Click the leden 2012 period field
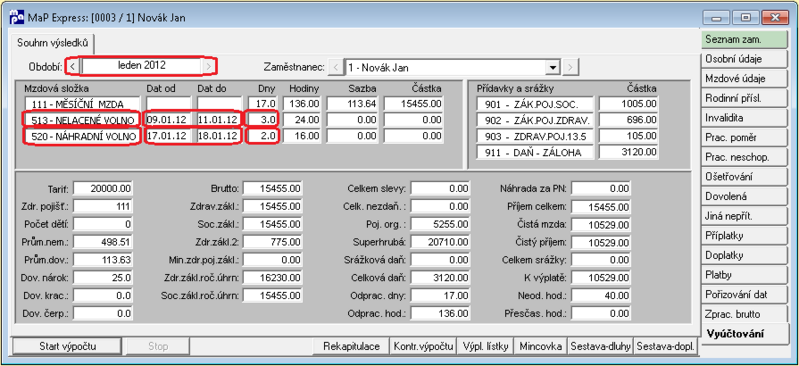The image size is (799, 366). click(141, 66)
